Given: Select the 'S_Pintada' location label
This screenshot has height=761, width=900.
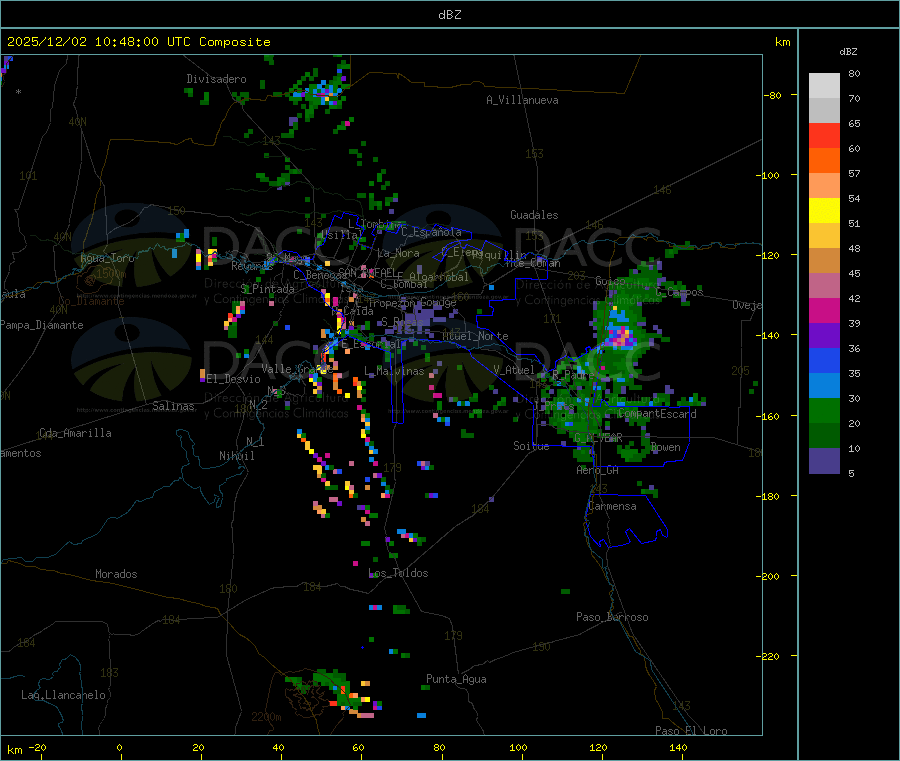Looking at the screenshot, I should click(x=267, y=289).
